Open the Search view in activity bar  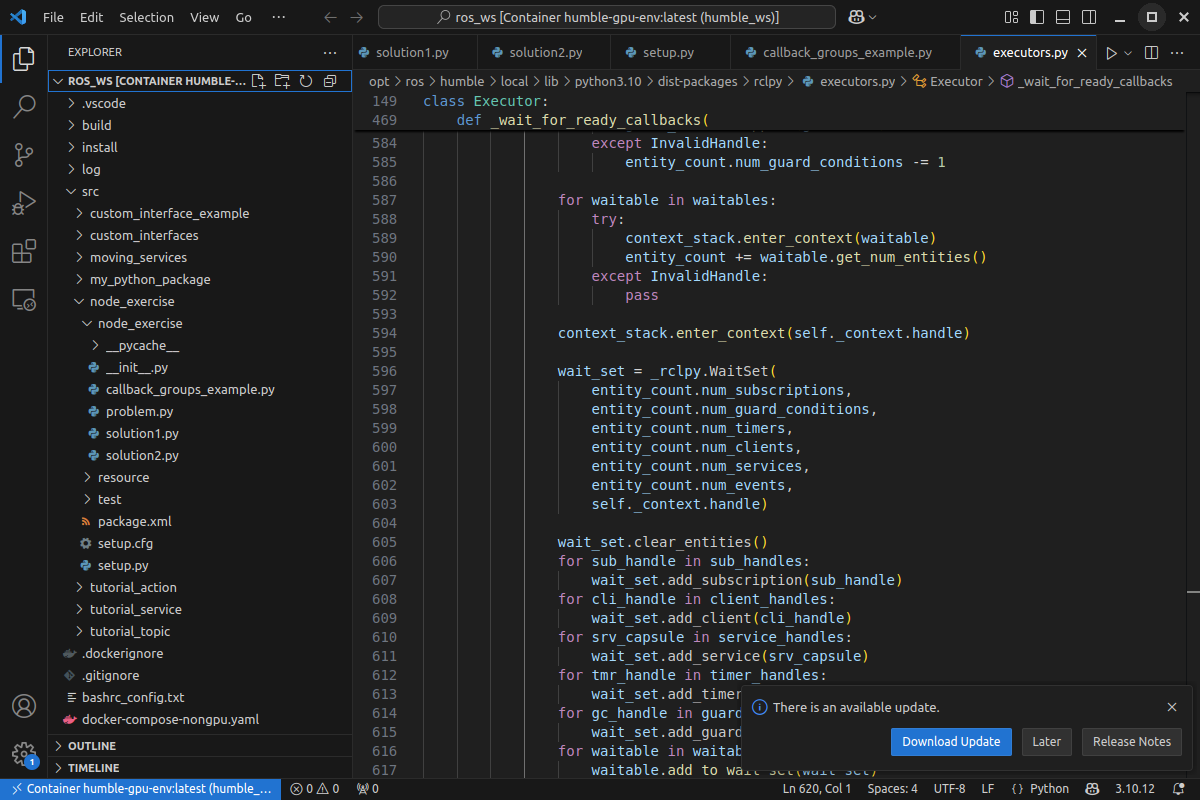tap(24, 107)
